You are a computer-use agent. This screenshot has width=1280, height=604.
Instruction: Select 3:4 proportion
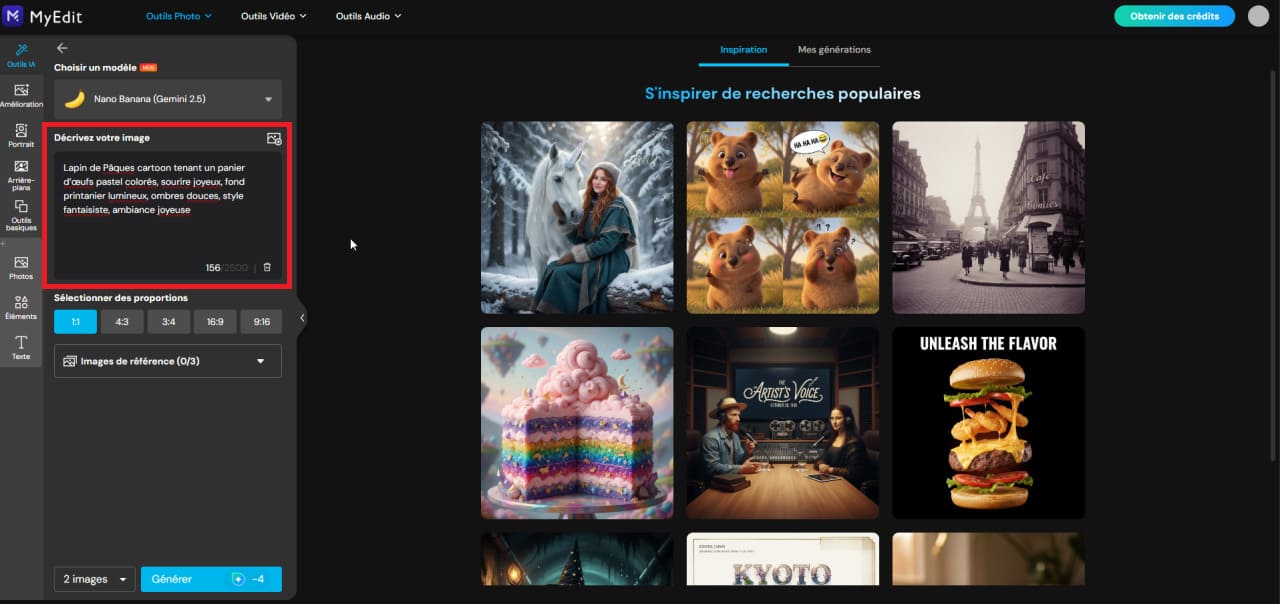pos(168,321)
